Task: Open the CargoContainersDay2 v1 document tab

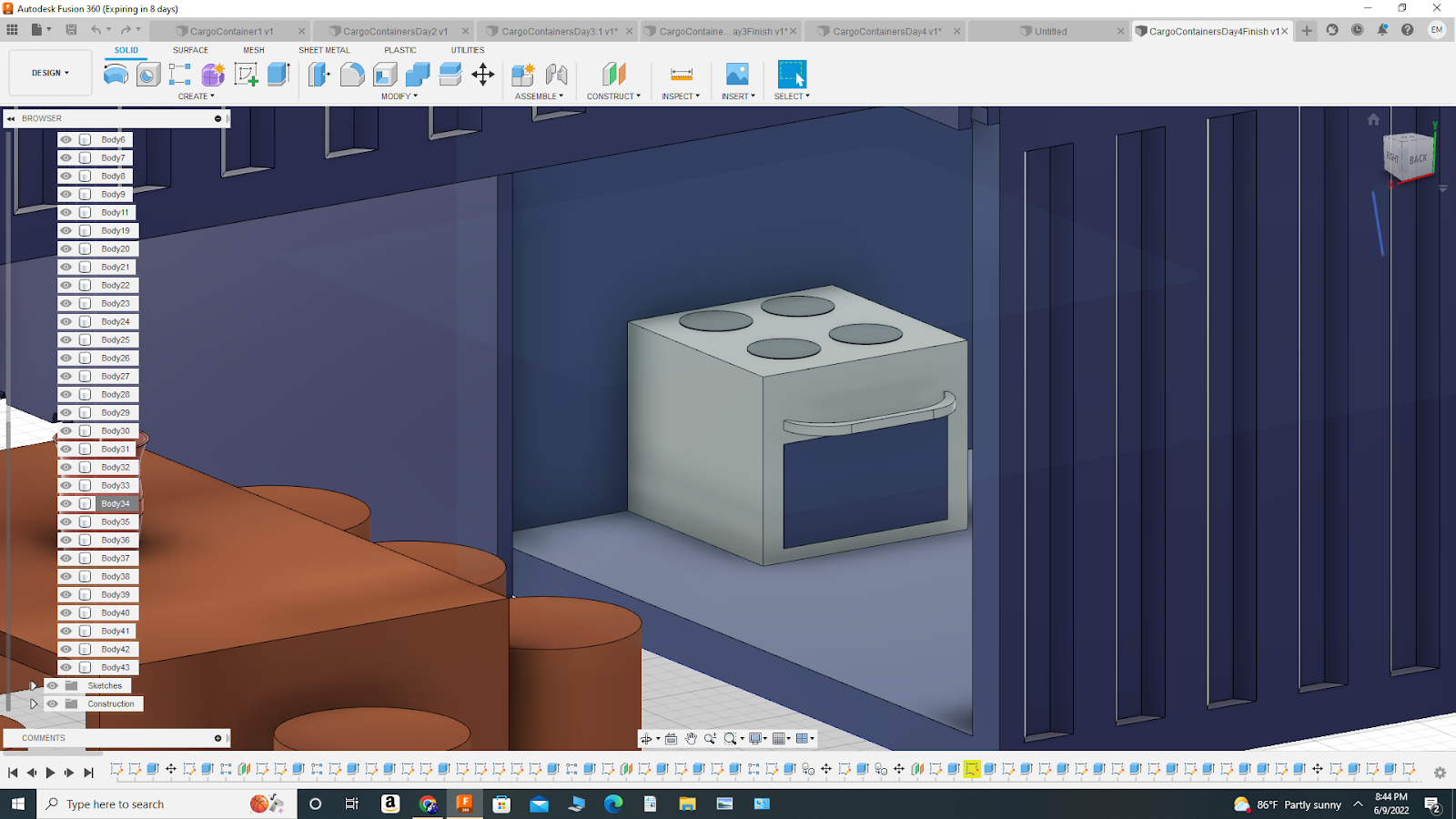Action: tap(394, 30)
